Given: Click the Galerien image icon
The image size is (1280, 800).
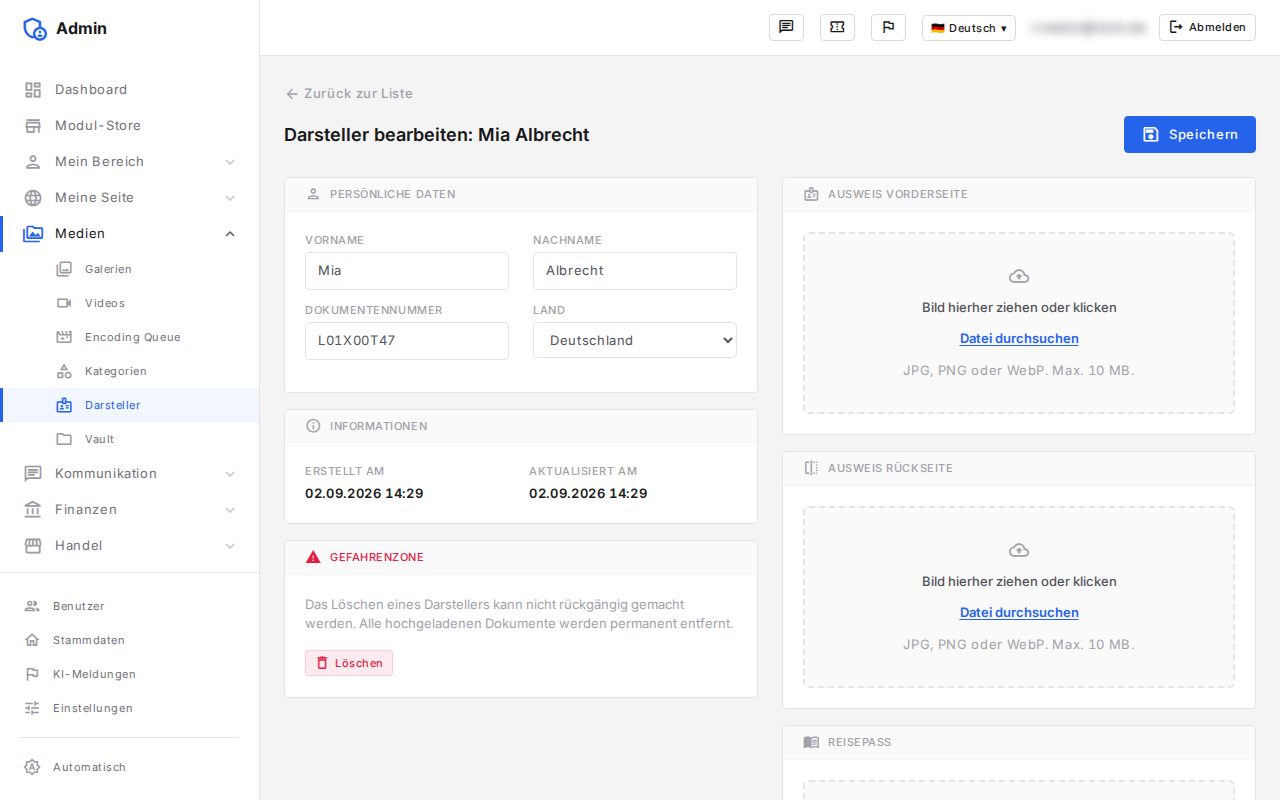Looking at the screenshot, I should (x=64, y=269).
